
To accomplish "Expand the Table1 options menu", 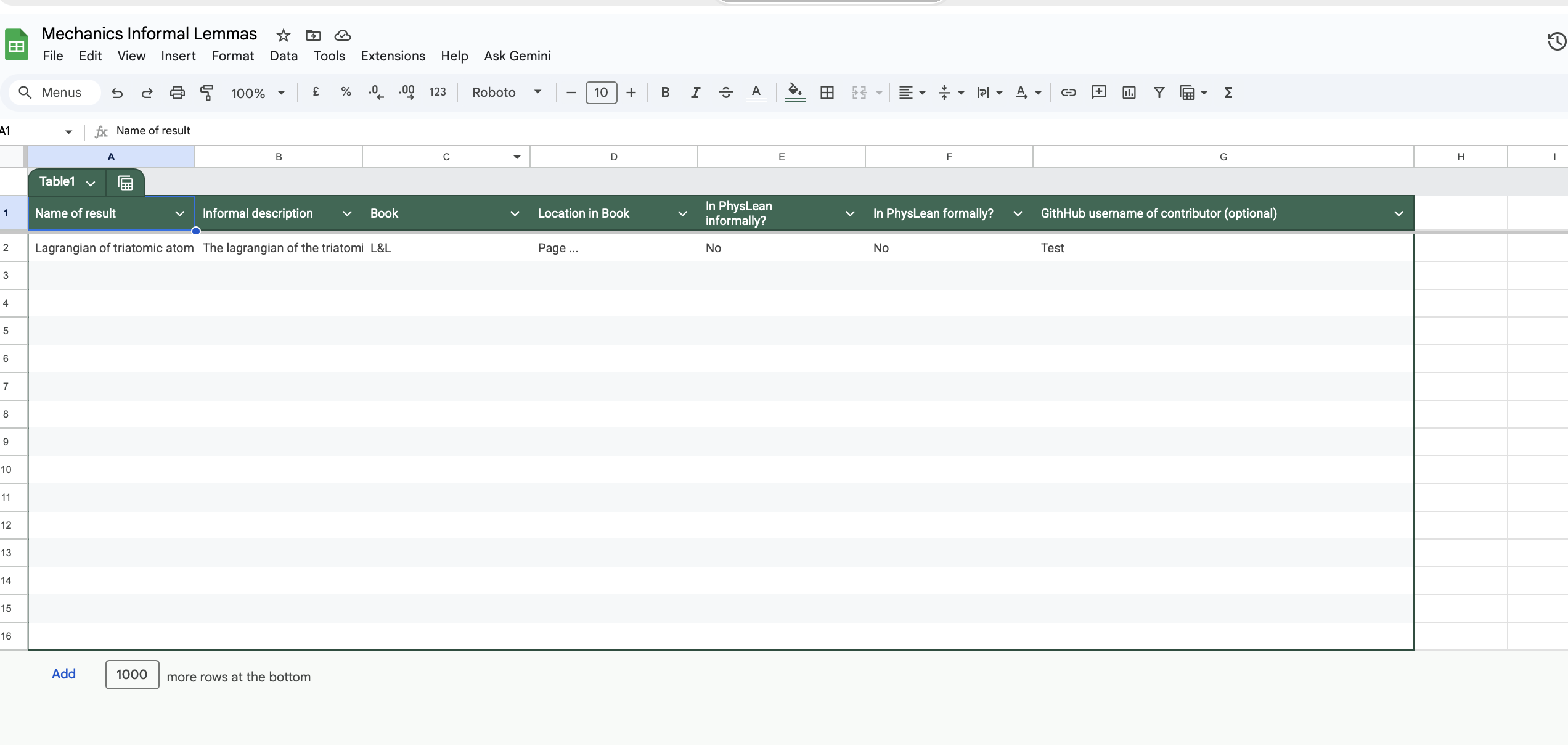I will tap(91, 183).
